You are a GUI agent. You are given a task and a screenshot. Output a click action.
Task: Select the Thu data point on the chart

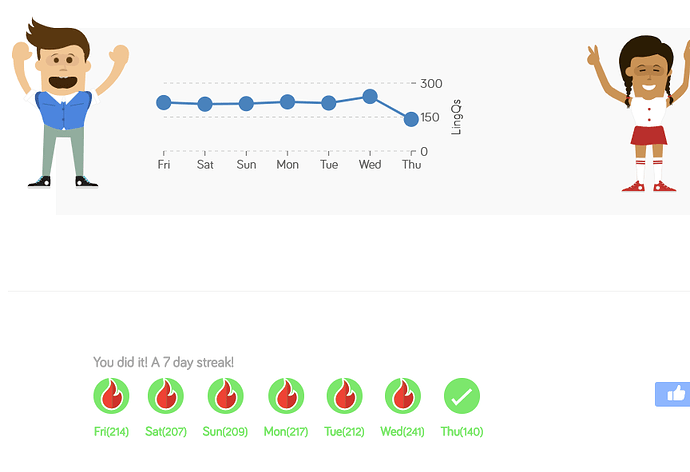411,119
